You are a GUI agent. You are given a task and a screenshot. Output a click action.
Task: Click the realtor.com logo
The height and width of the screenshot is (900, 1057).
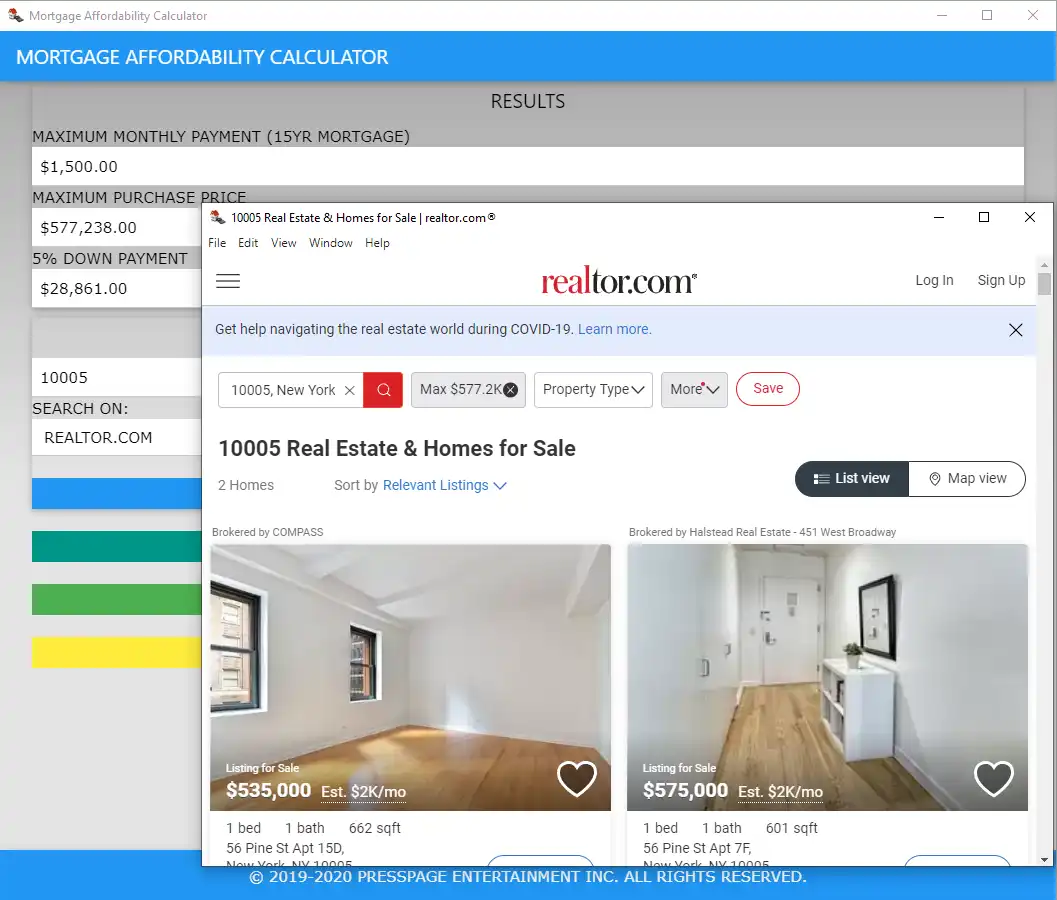pos(619,280)
